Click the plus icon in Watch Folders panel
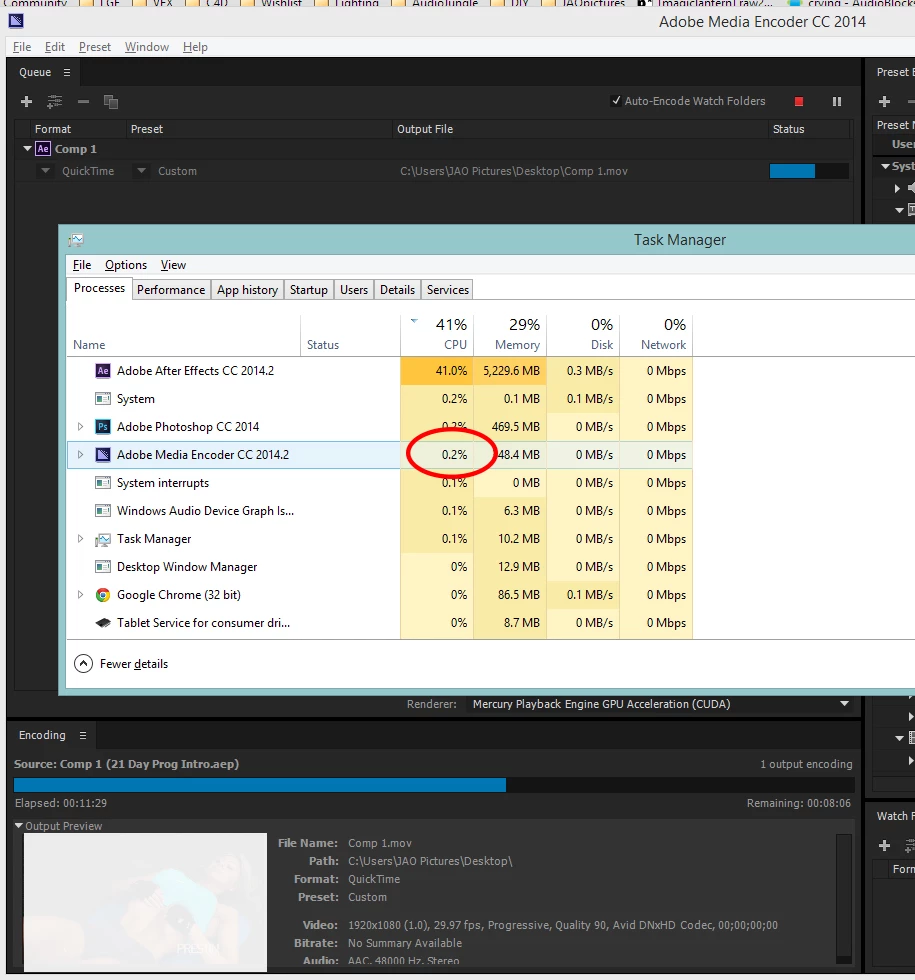The width and height of the screenshot is (915, 980). [884, 846]
